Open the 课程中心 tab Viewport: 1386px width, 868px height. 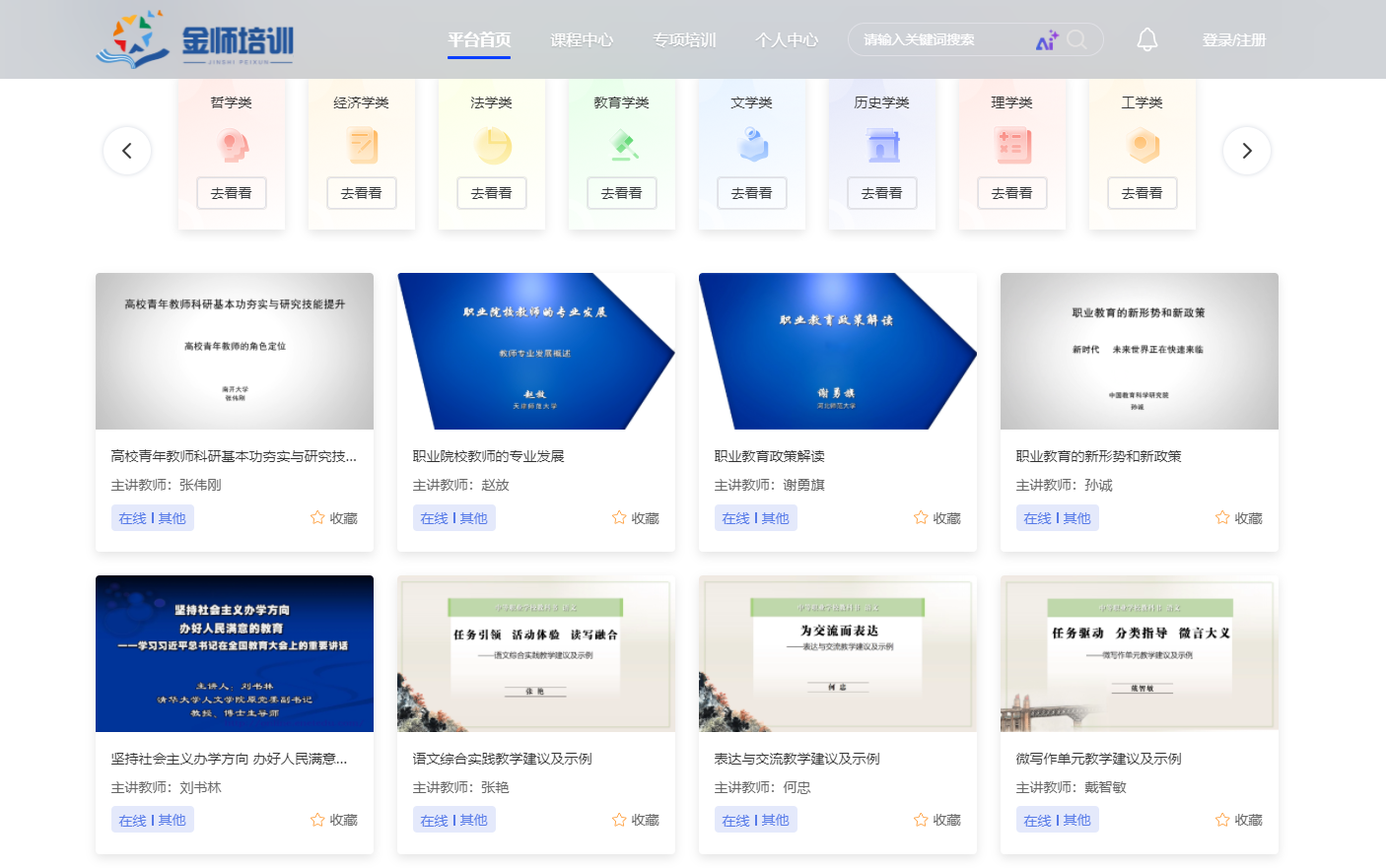click(x=582, y=40)
